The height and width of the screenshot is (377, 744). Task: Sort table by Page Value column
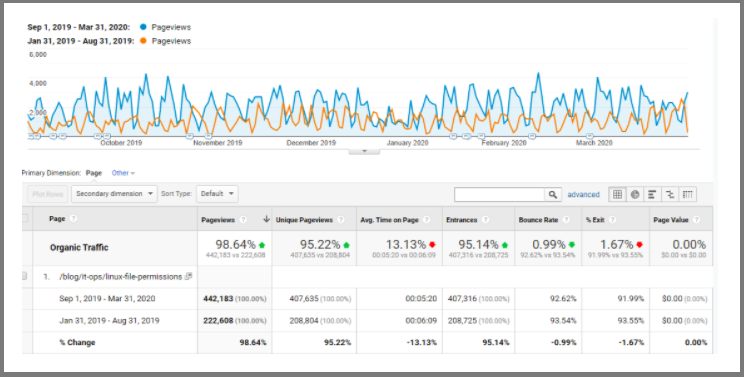click(671, 220)
